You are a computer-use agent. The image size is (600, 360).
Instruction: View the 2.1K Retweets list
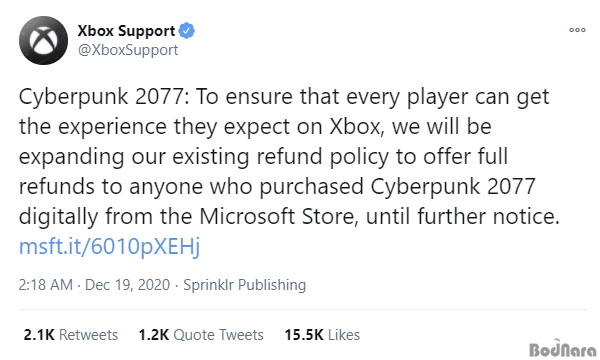pos(71,335)
